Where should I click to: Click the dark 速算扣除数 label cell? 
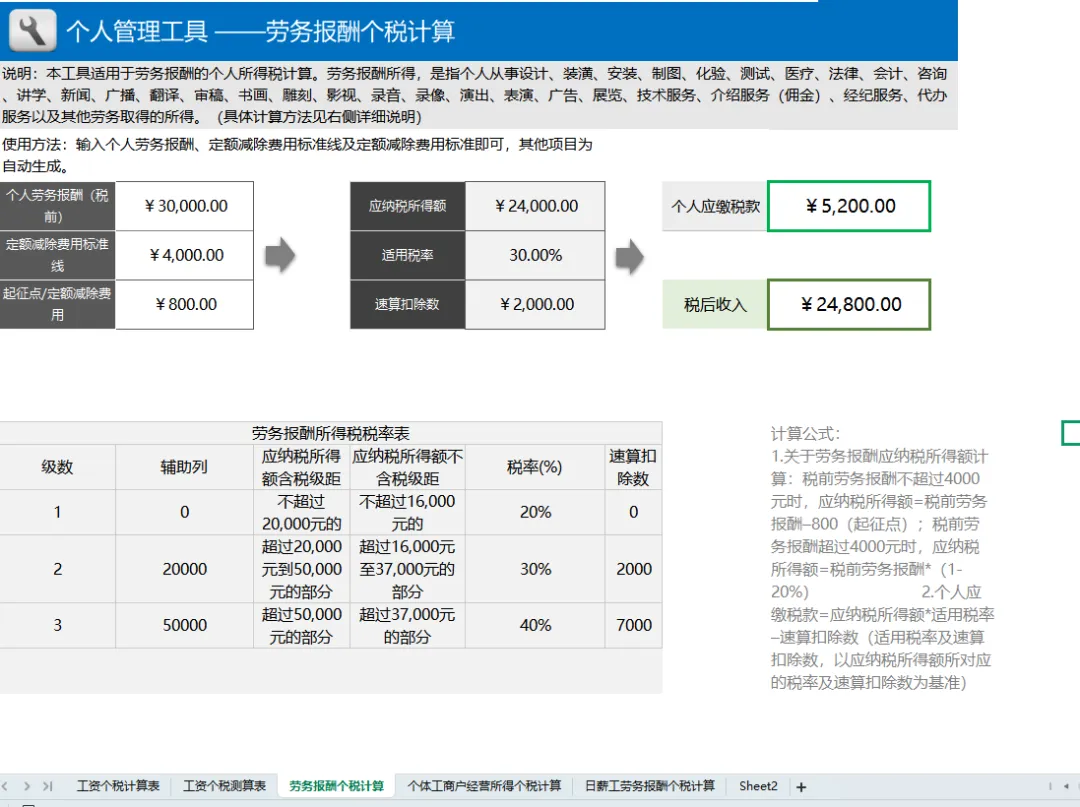[x=408, y=304]
